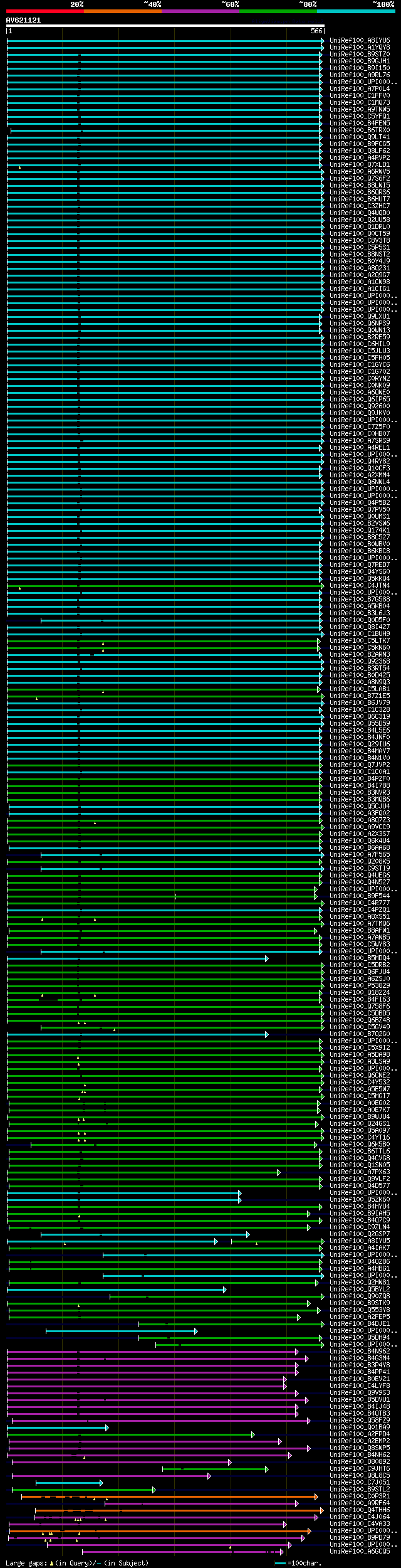Select the UniRef100_C1MQ73 label
The image size is (401, 1568).
coord(360,102)
